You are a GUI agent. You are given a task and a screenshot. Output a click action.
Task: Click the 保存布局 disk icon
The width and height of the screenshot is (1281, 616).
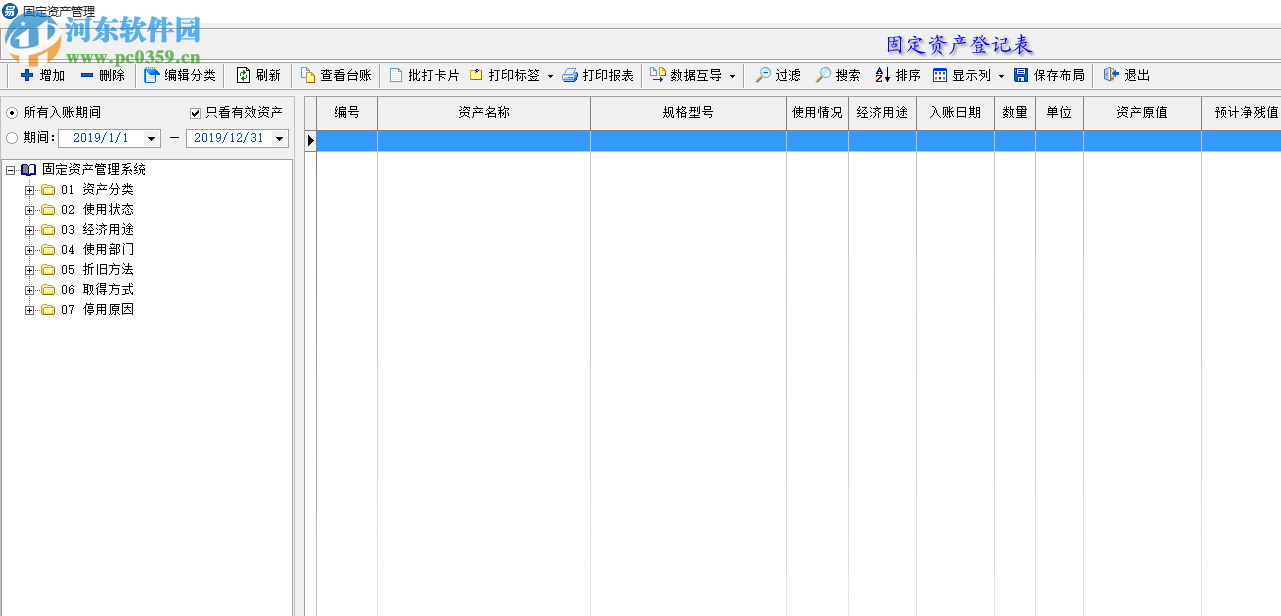click(x=1021, y=75)
